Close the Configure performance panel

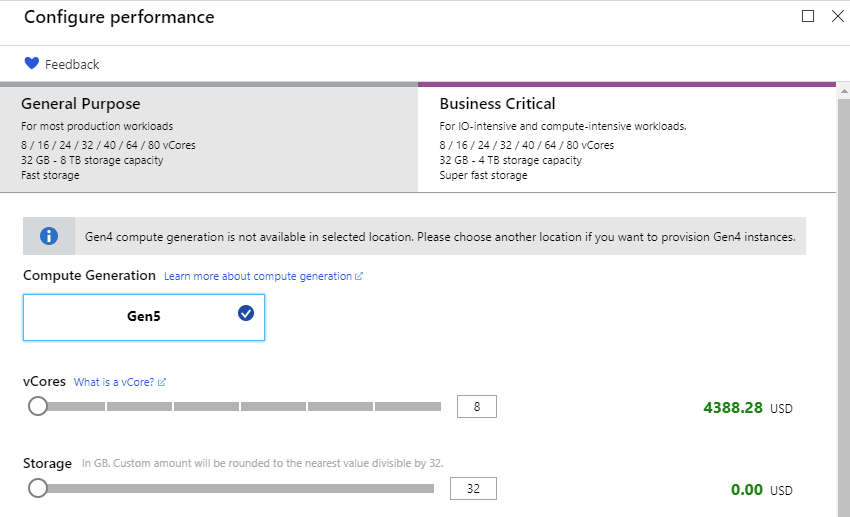[837, 16]
